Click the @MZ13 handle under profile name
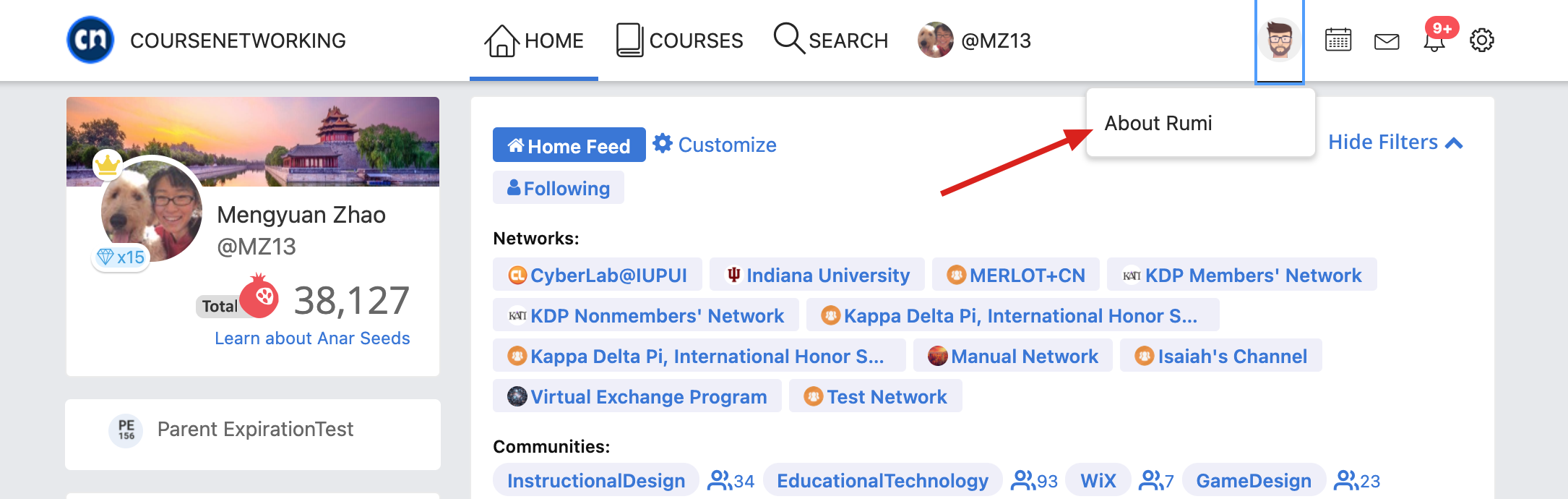1568x499 pixels. click(257, 247)
